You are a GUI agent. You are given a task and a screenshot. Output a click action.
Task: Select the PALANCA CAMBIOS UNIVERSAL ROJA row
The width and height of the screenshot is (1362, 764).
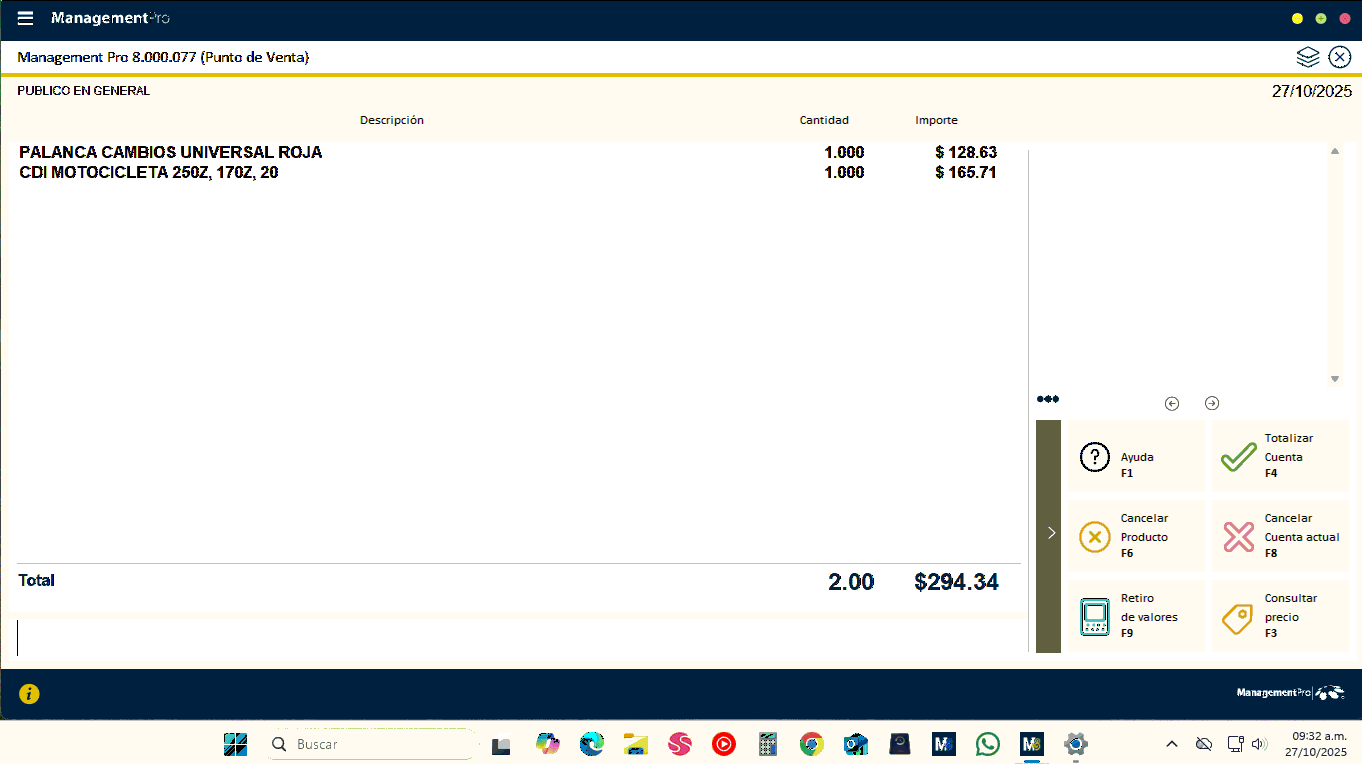[170, 153]
